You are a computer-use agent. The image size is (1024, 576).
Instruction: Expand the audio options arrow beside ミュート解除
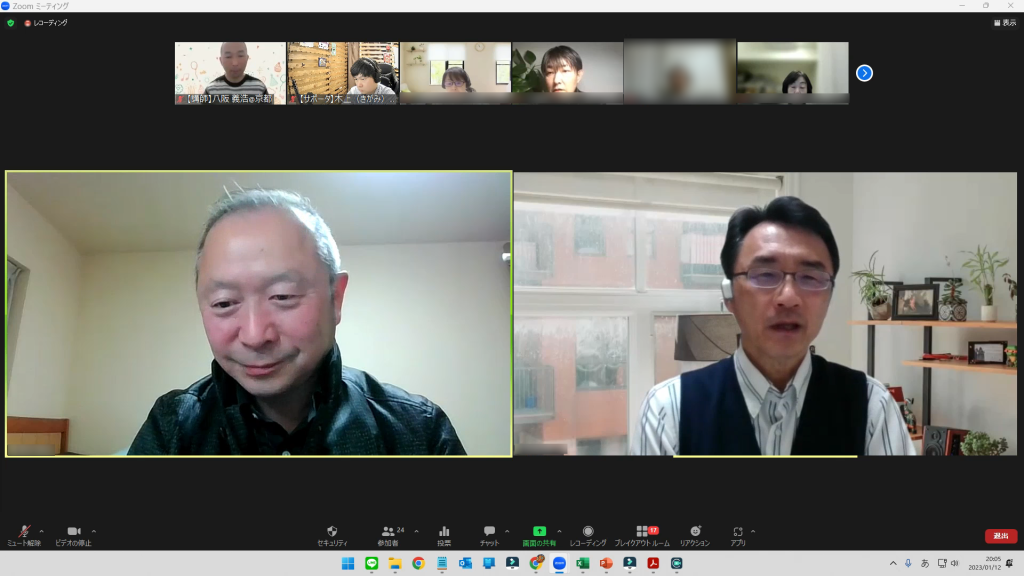(x=41, y=531)
